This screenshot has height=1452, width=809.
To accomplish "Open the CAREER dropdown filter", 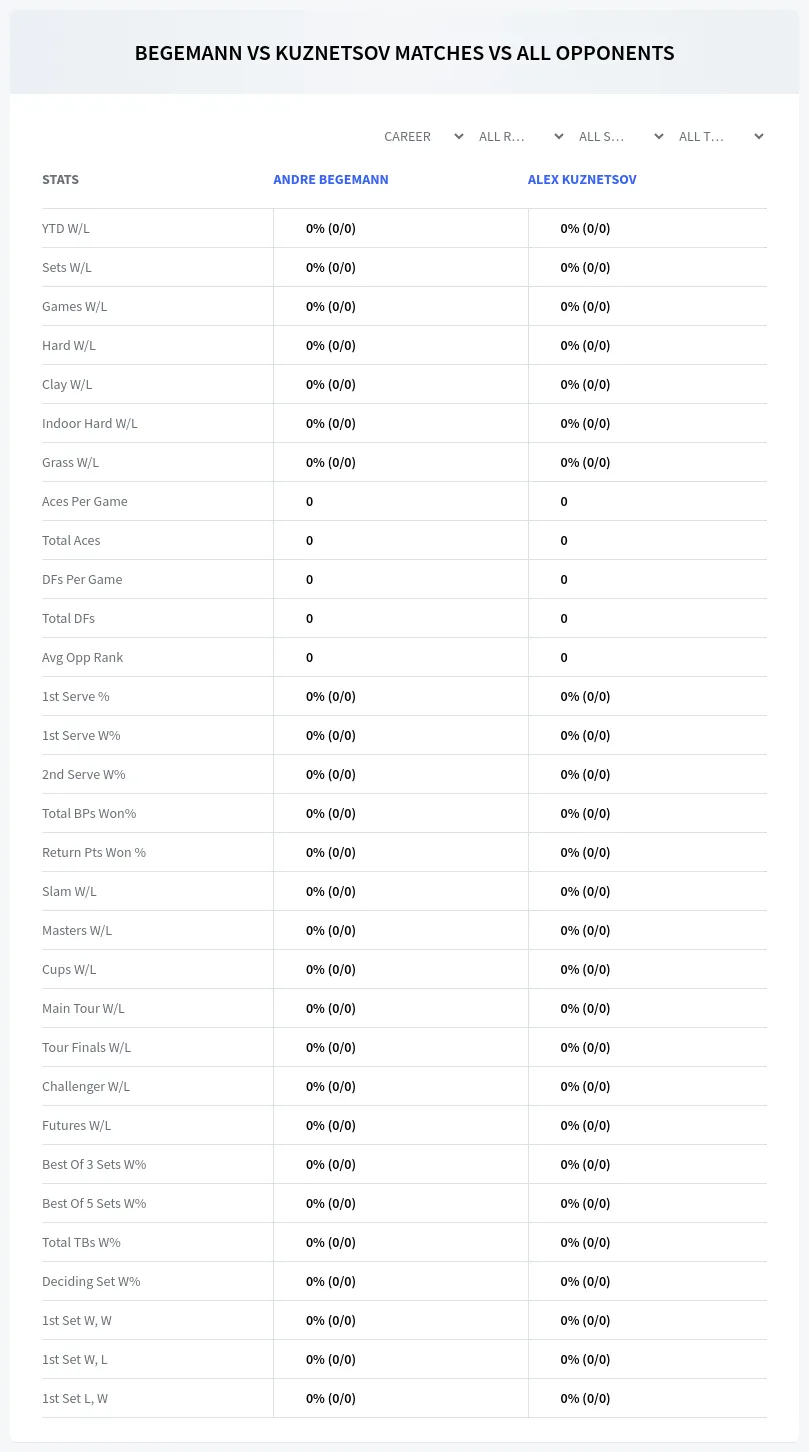I will 422,136.
